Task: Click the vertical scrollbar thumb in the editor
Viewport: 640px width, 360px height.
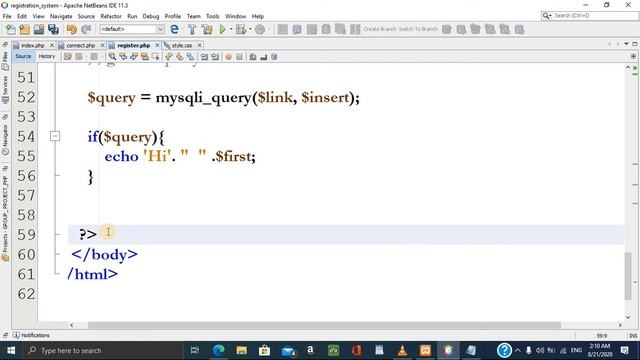Action: coord(628,276)
